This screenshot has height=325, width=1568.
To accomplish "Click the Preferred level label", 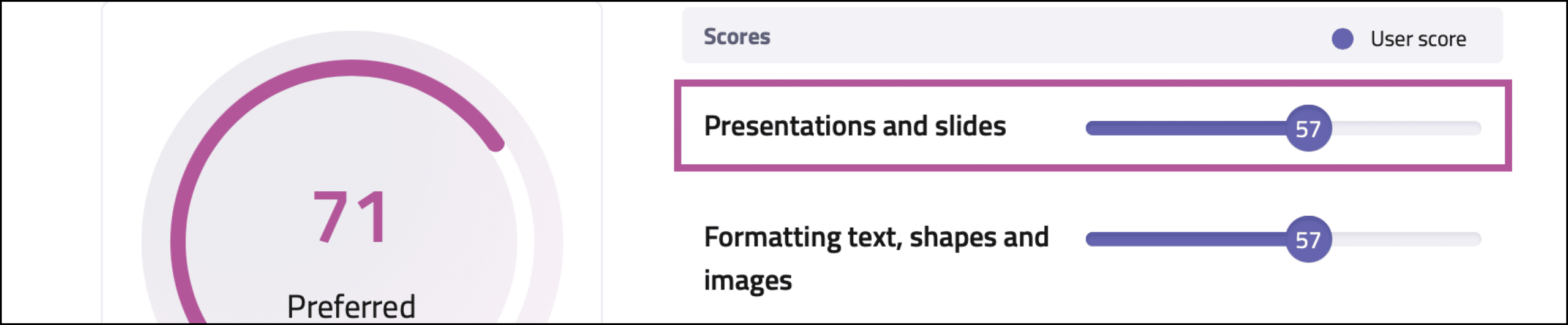I will [351, 306].
